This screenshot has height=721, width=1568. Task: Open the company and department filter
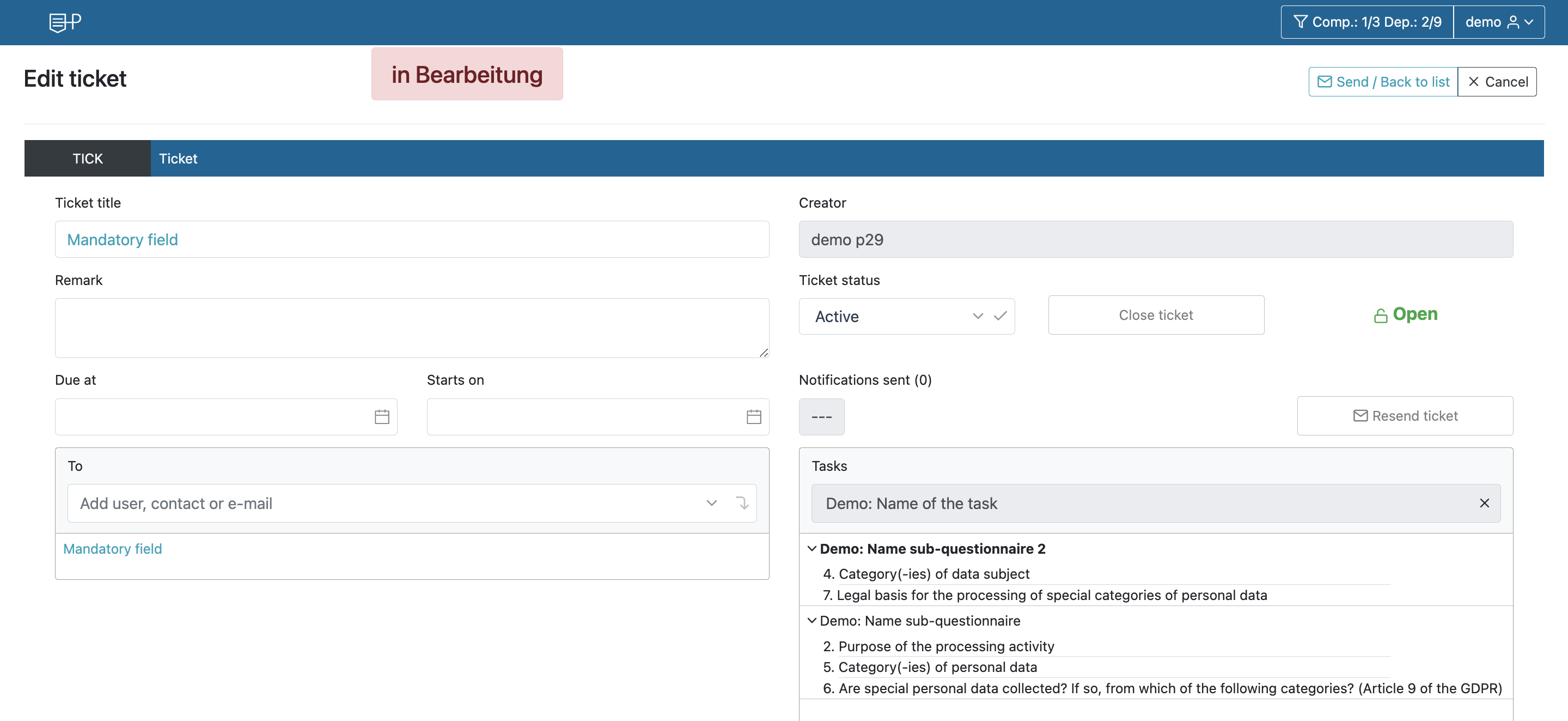(1367, 22)
